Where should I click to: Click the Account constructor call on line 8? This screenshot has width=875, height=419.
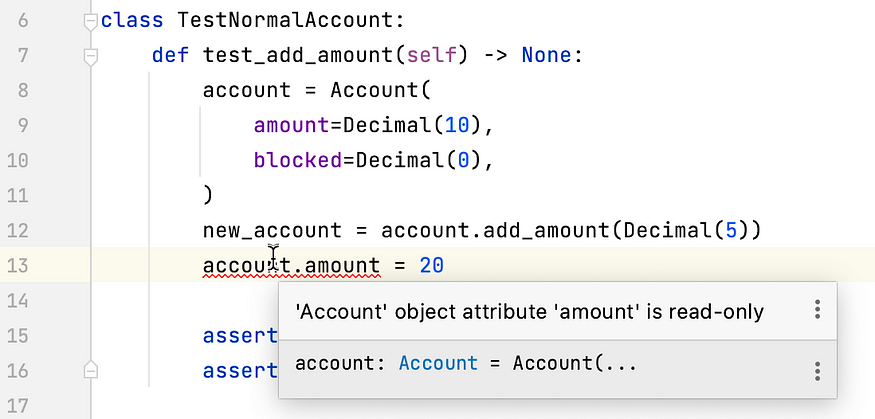pyautogui.click(x=374, y=90)
